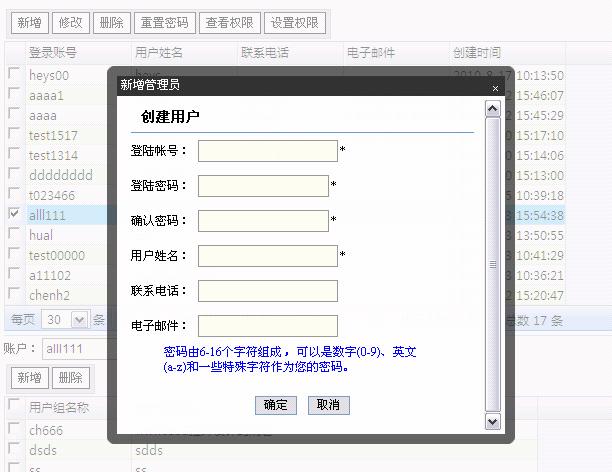This screenshot has height=472, width=612.
Task: Click the 设置权限 toolbar button
Action: point(295,22)
